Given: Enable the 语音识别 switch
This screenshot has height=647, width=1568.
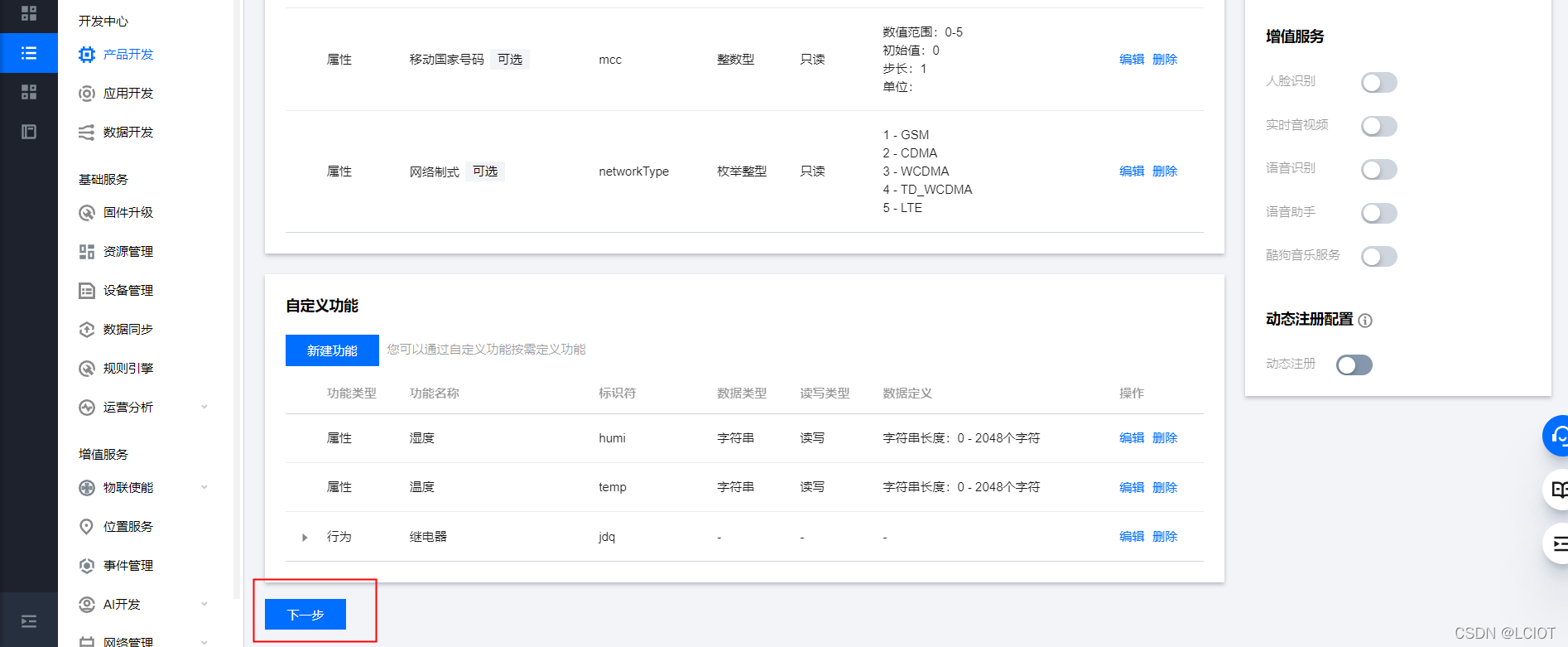Looking at the screenshot, I should (x=1379, y=169).
